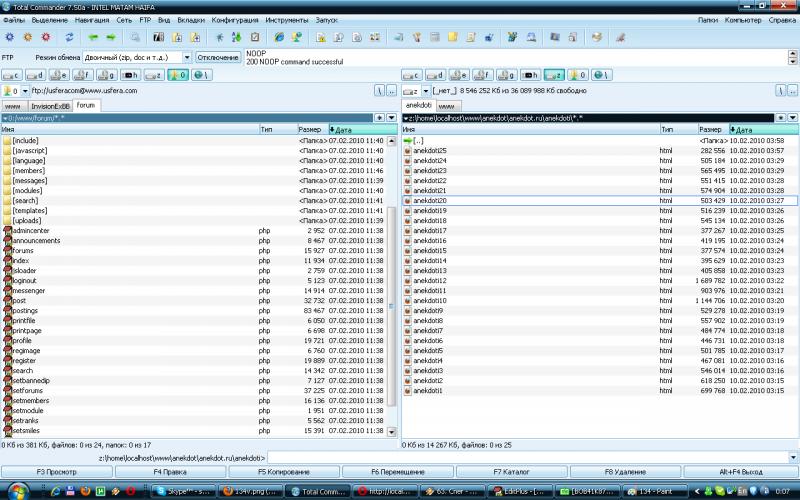The image size is (800, 500).
Task: Switch to EditPlus taskbar window
Action: click(x=518, y=491)
